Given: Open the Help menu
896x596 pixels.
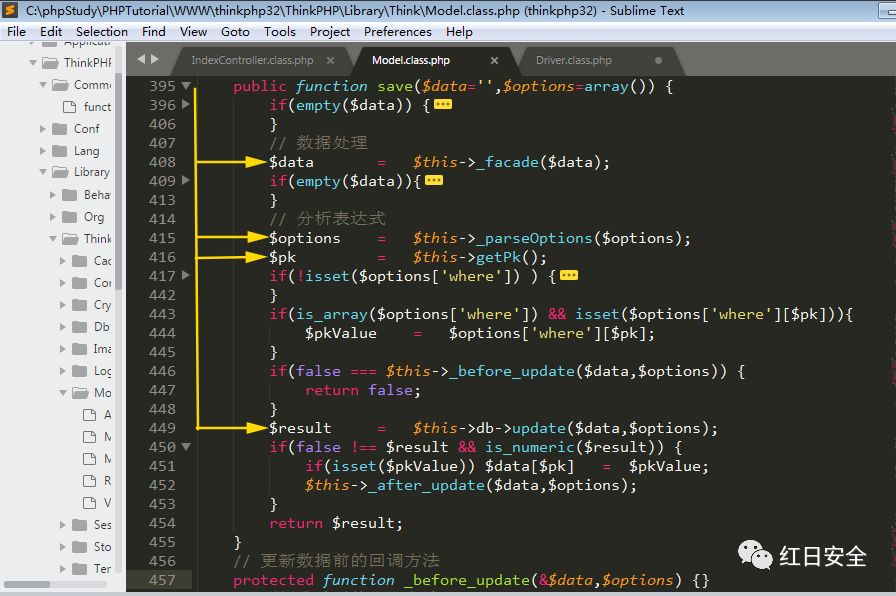Looking at the screenshot, I should (x=459, y=31).
